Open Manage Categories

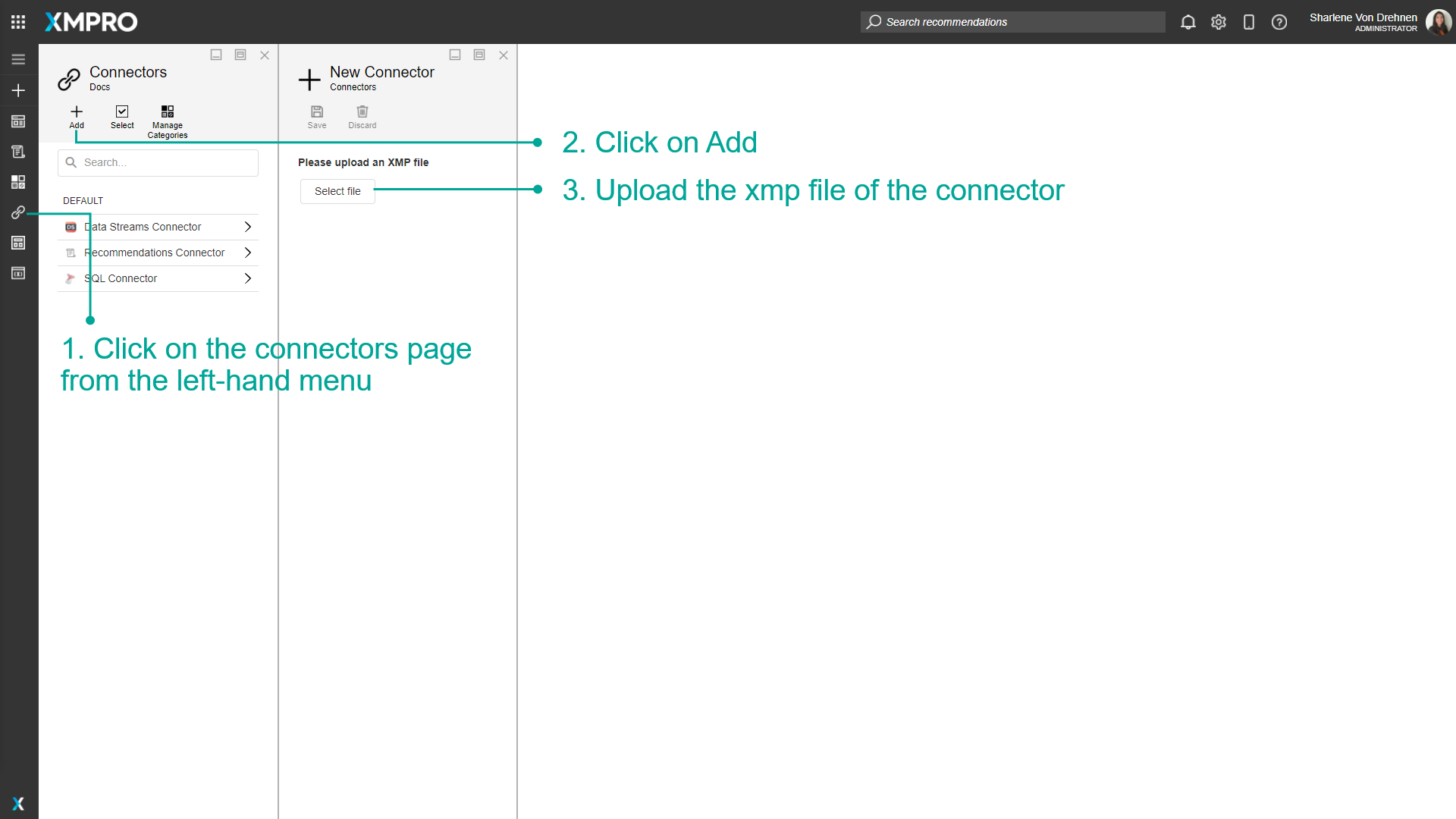pos(167,120)
